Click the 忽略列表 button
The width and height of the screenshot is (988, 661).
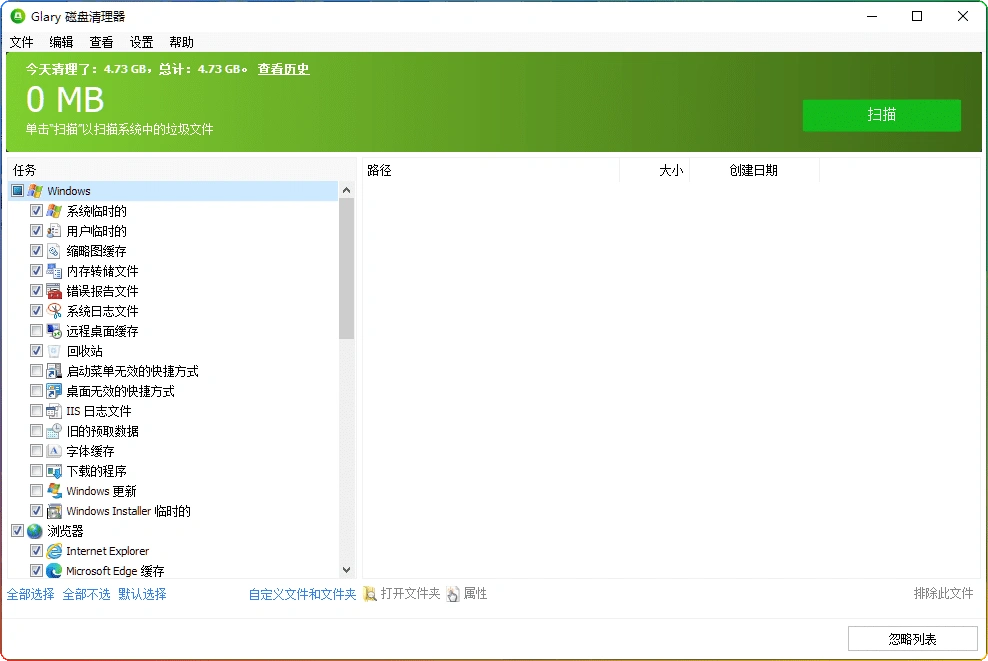pos(912,638)
